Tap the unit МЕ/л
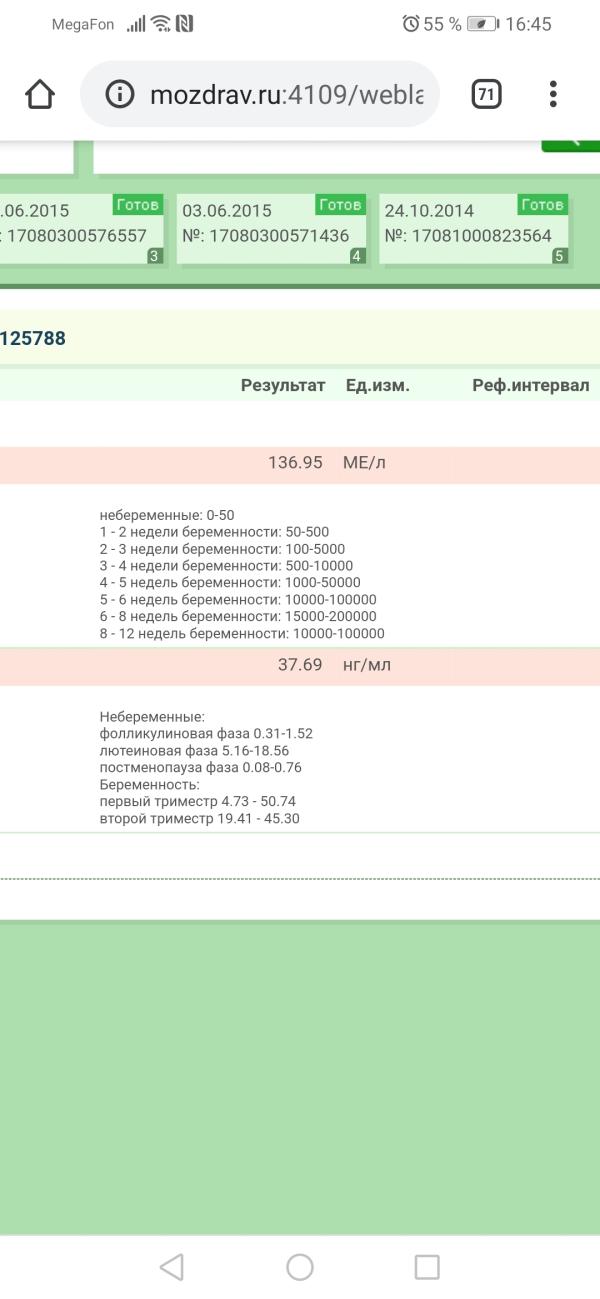The image size is (600, 1299). pos(365,463)
